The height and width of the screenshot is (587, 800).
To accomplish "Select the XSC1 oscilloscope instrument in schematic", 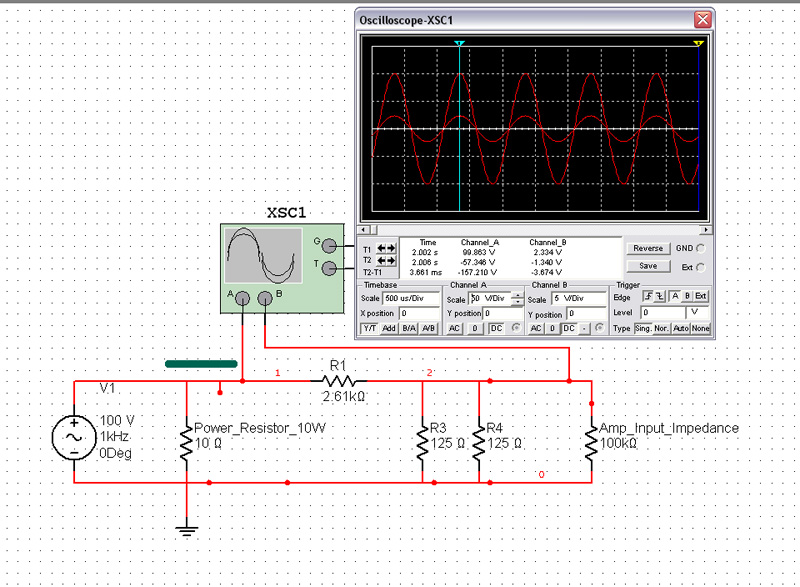I will coord(282,268).
